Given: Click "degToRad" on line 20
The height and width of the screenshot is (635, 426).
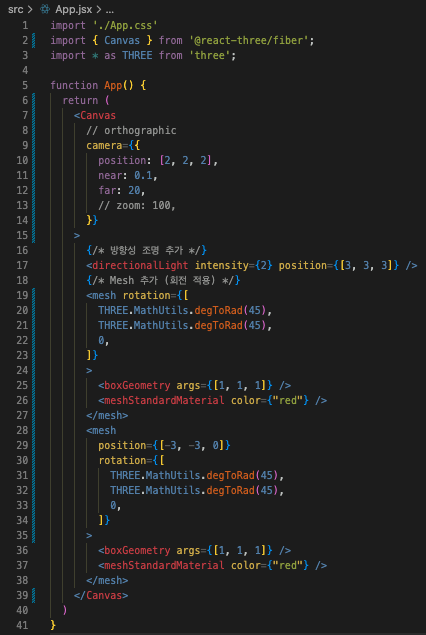Looking at the screenshot, I should click(x=218, y=310).
